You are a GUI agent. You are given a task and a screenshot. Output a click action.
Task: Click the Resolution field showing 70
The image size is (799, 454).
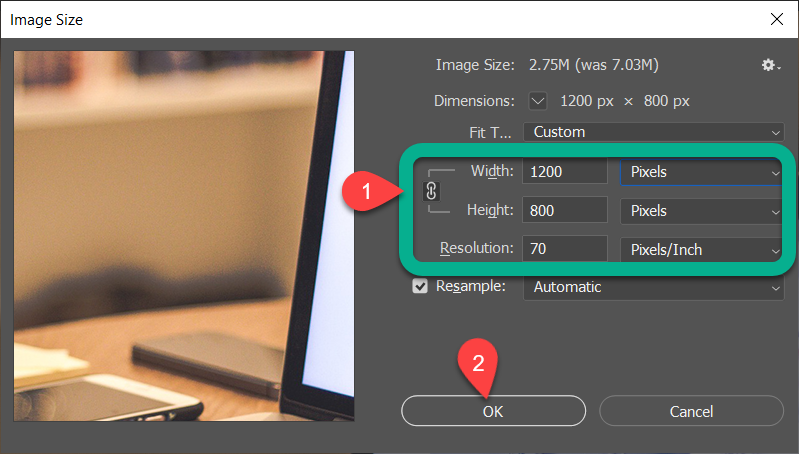click(565, 250)
